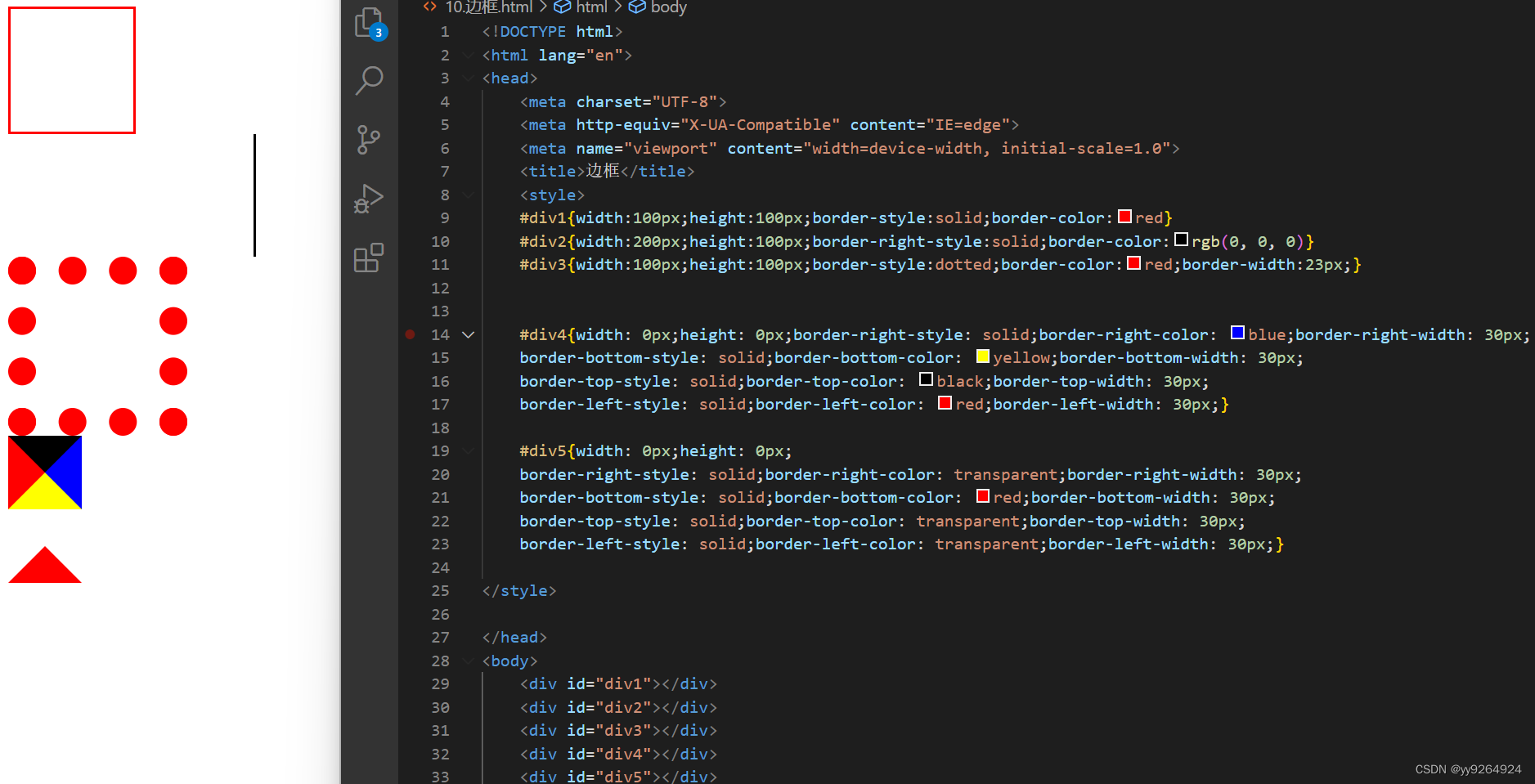Collapse the html tag fold on line 2
This screenshot has width=1535, height=784.
[x=469, y=55]
